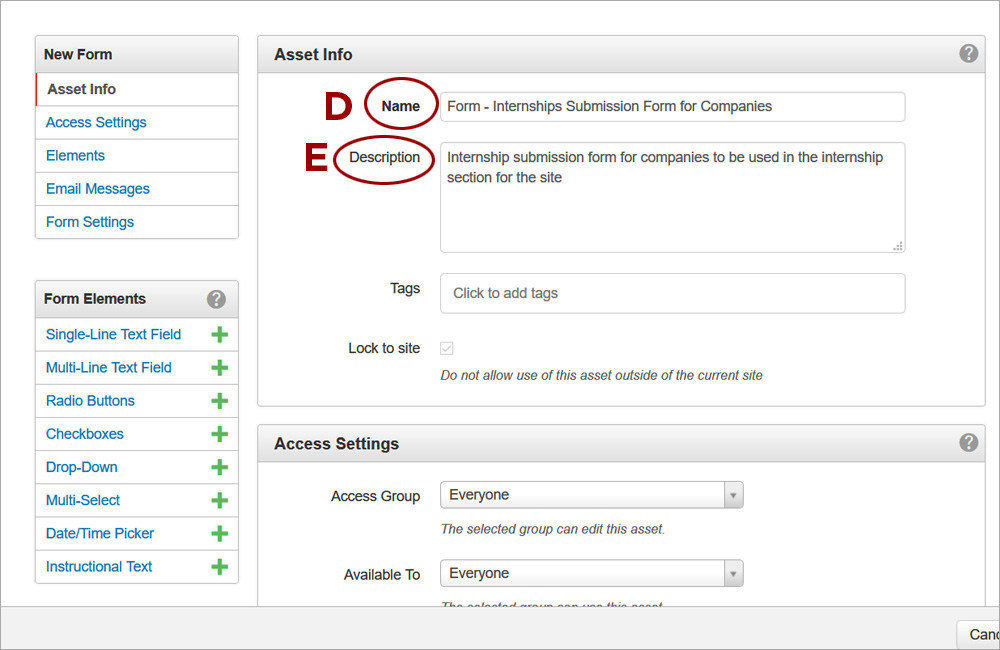The image size is (1000, 650).
Task: Click the Name input field
Action: (x=672, y=107)
